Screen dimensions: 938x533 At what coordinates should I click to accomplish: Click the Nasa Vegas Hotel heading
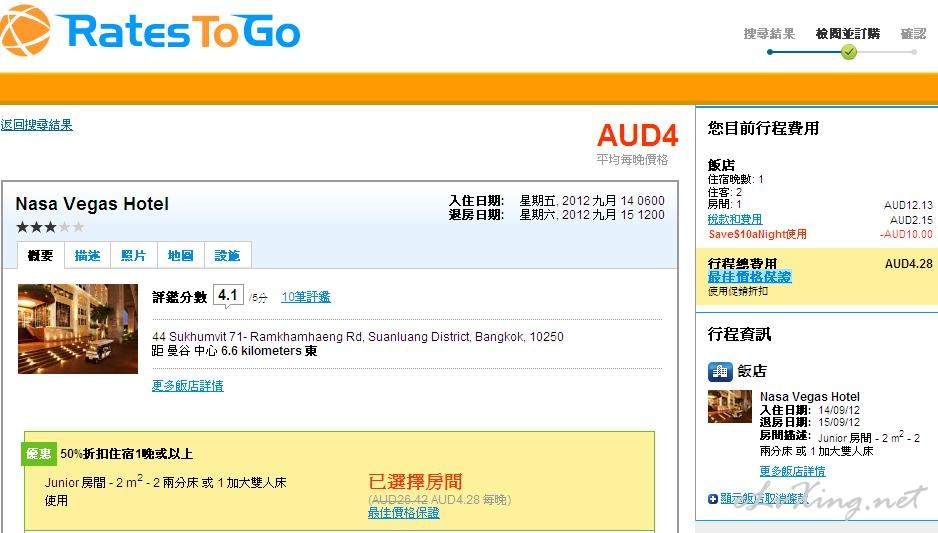(92, 204)
